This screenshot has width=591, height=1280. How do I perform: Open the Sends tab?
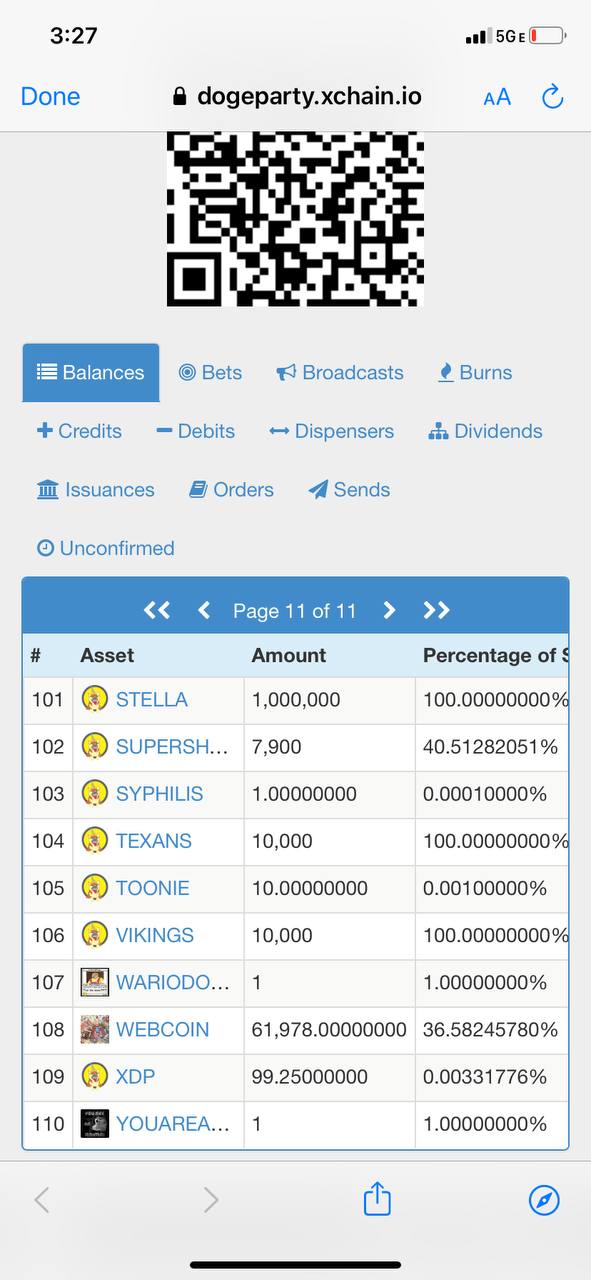pyautogui.click(x=349, y=490)
